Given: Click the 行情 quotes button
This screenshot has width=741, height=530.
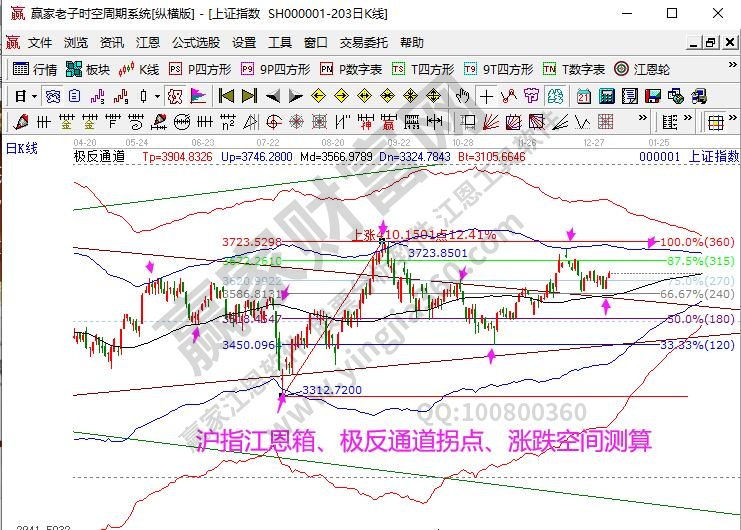Looking at the screenshot, I should click(34, 69).
